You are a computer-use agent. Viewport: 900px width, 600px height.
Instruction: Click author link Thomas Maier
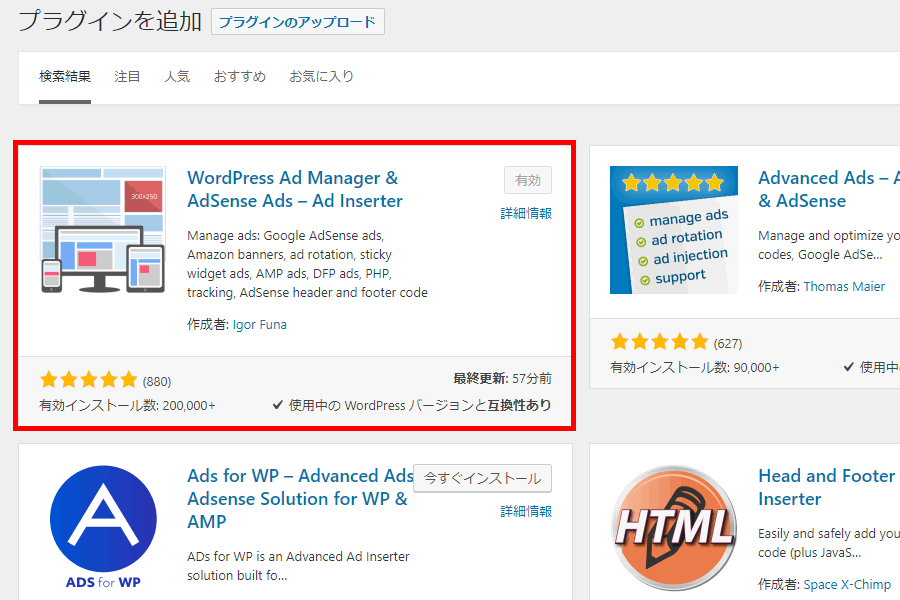(844, 286)
